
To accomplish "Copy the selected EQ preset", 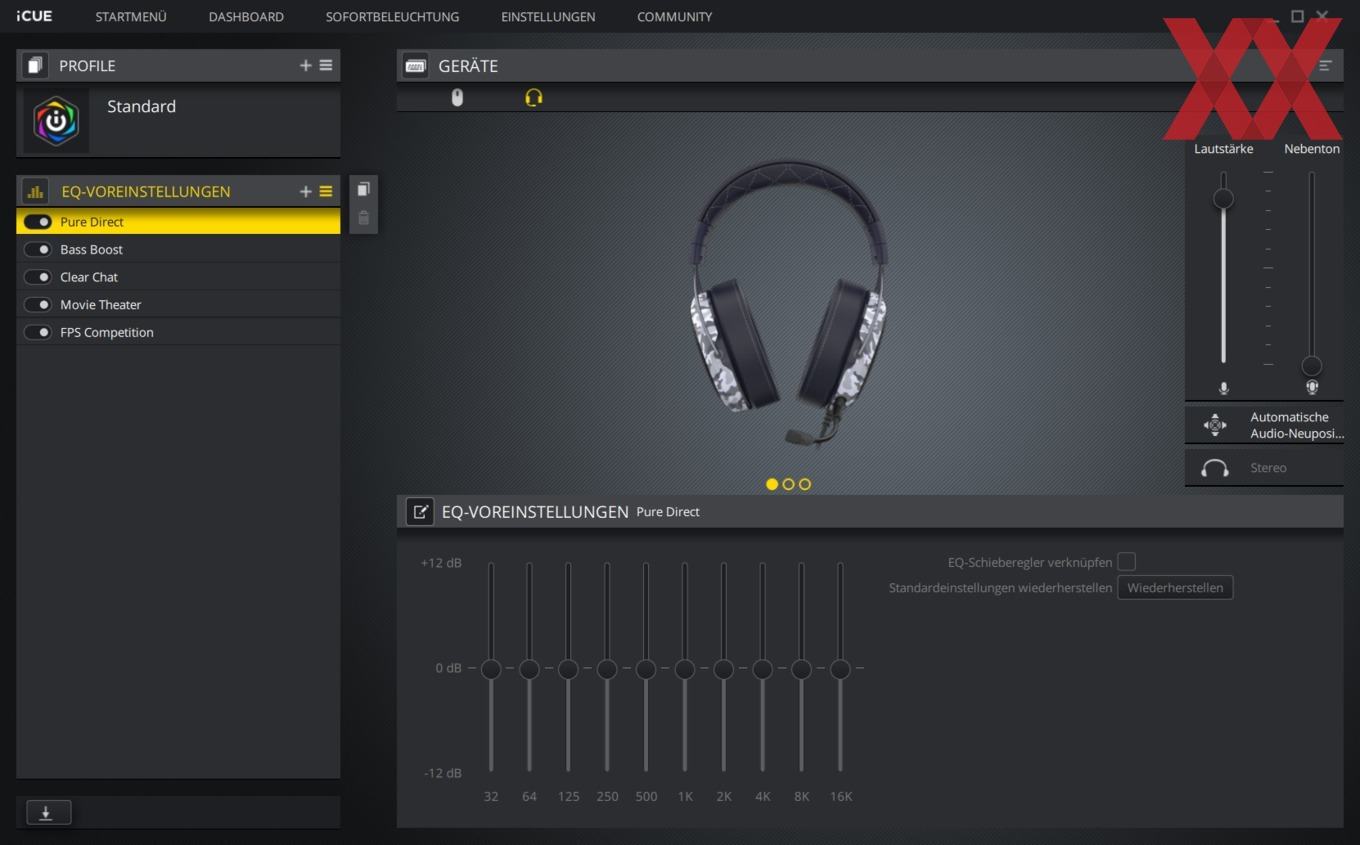I will (364, 190).
